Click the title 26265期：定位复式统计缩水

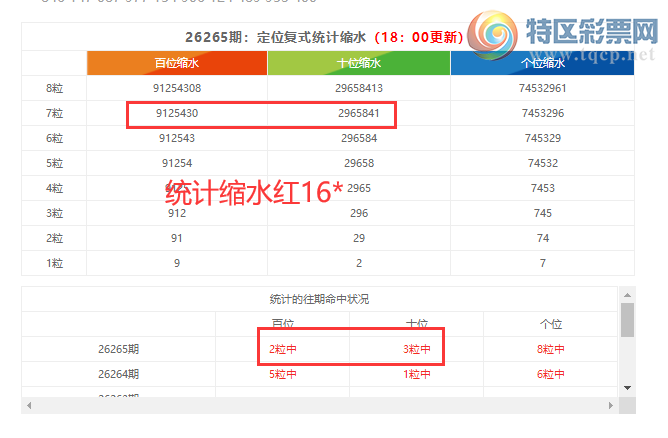[x=275, y=37]
